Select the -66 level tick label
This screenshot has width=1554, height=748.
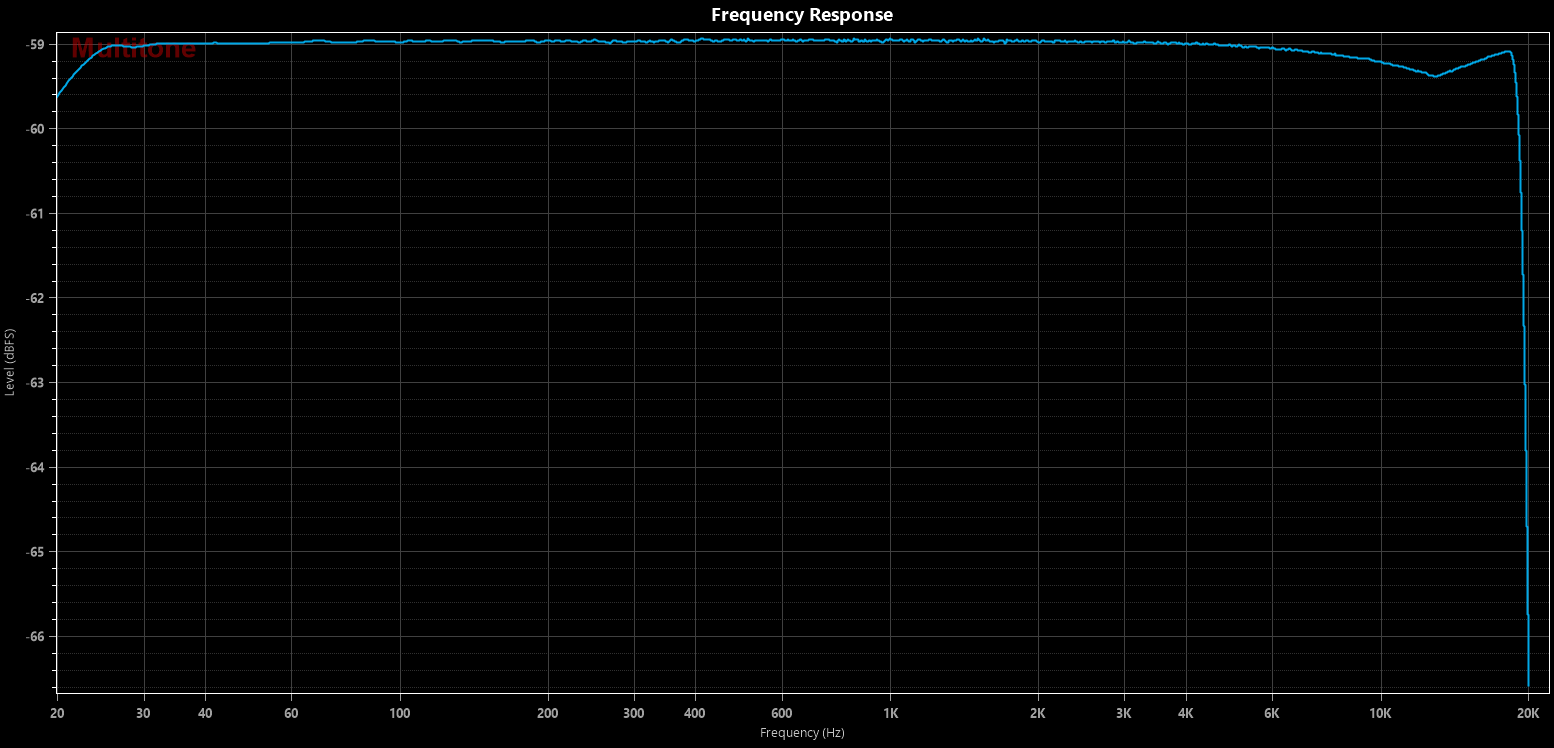(34, 637)
